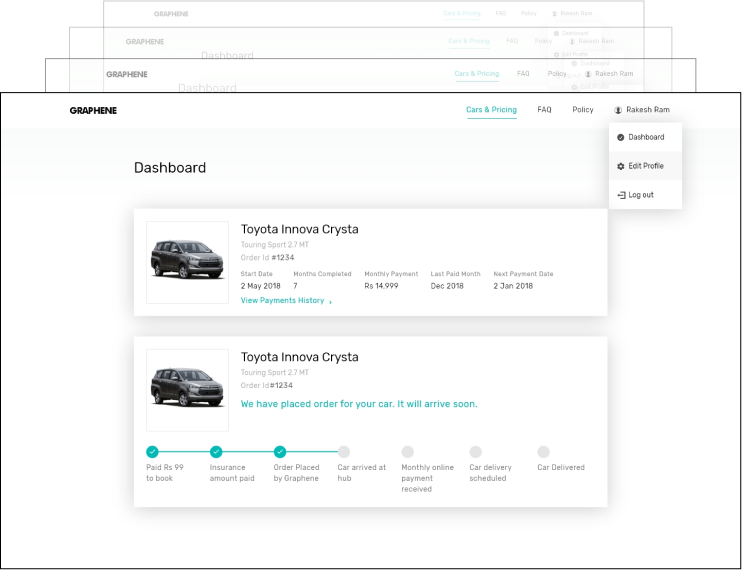This screenshot has width=742, height=570.
Task: Click 'Monthly online payment received' step circle
Action: coord(407,452)
